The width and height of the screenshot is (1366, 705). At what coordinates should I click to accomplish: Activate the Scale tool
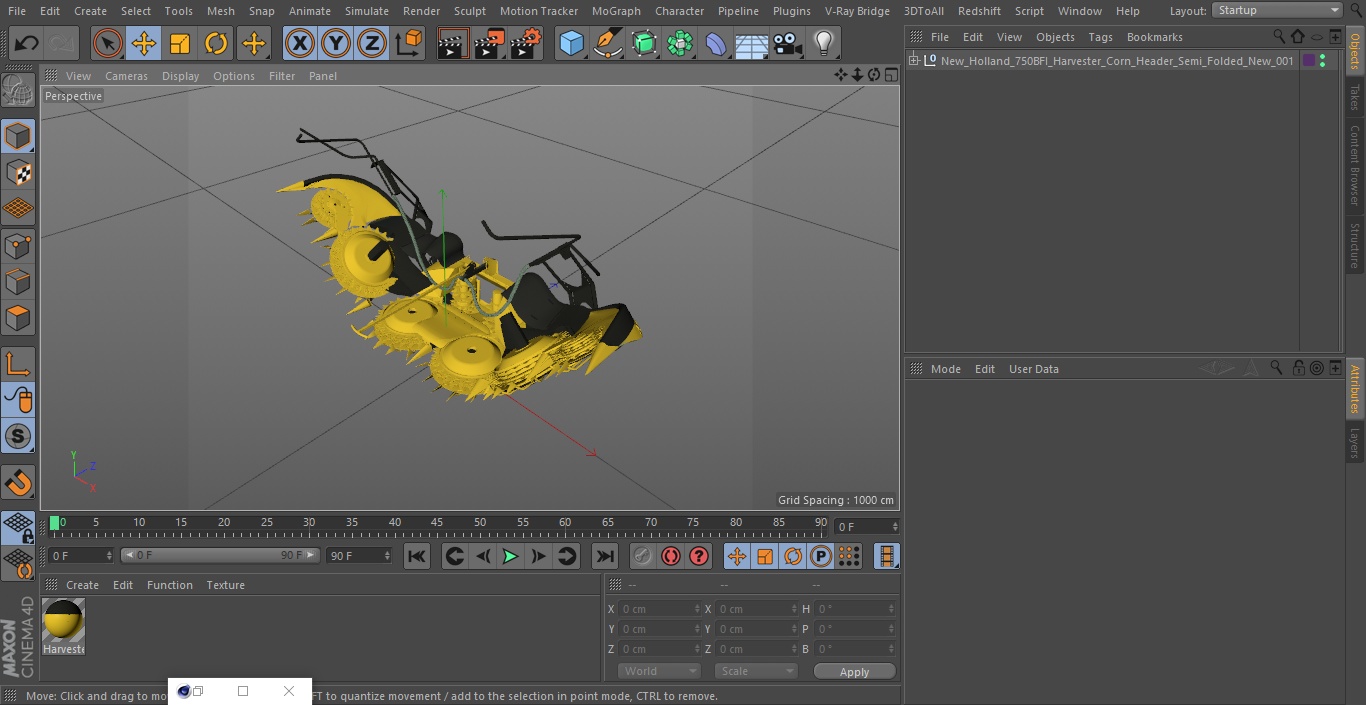[x=180, y=44]
